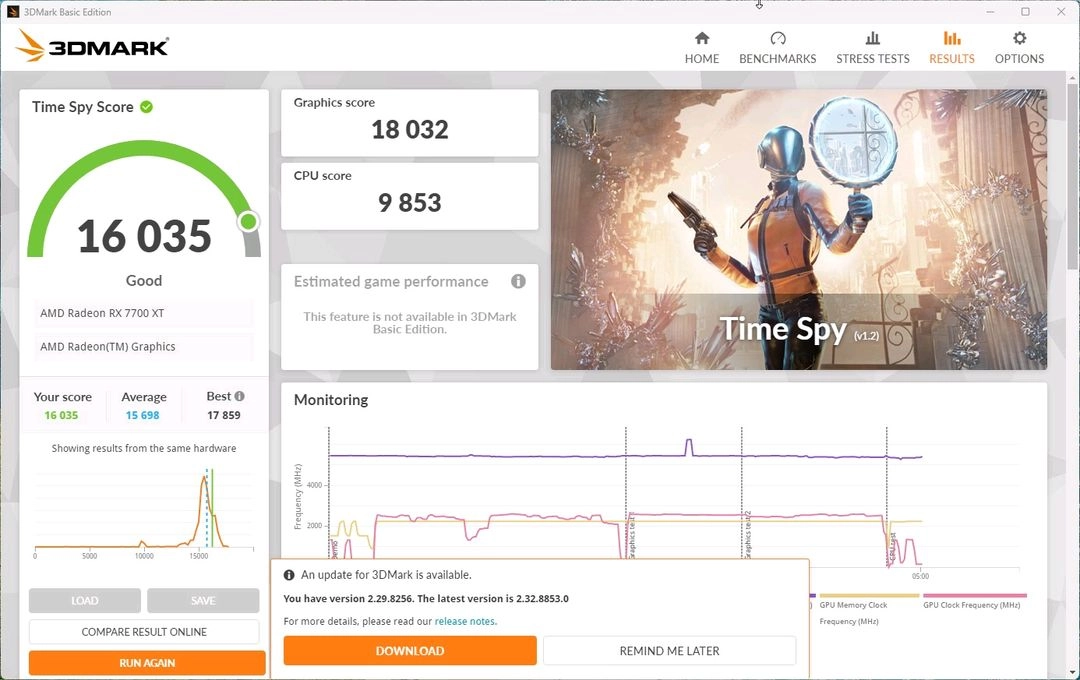
Task: Click the Best score 17 859
Action: [x=224, y=415]
